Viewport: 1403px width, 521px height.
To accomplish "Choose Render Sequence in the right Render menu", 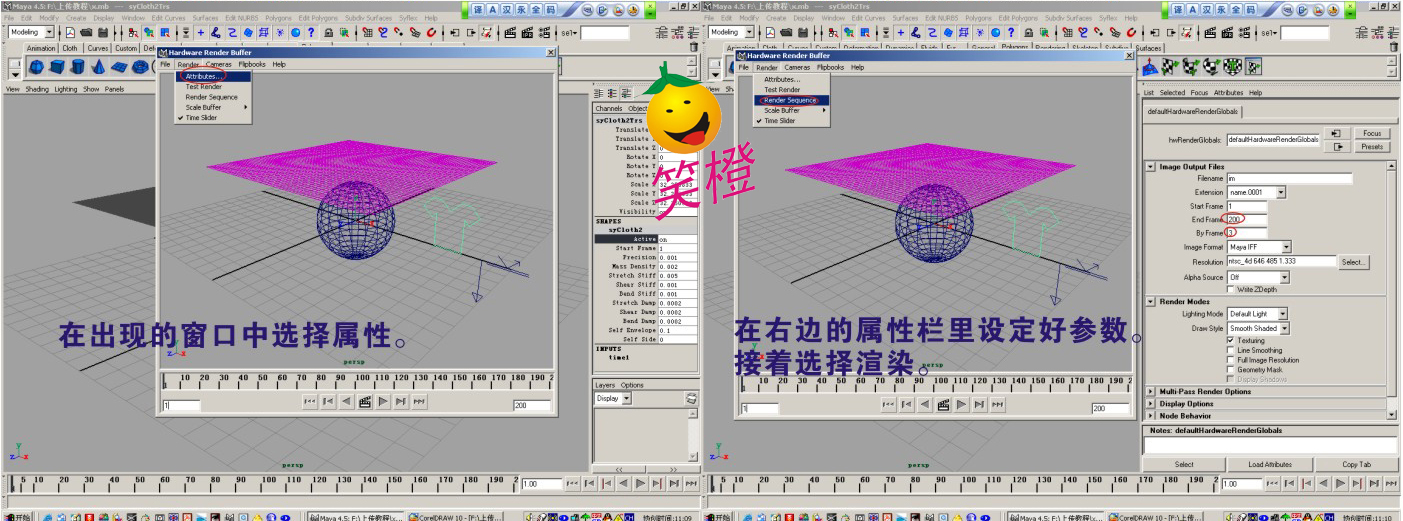I will click(x=792, y=100).
